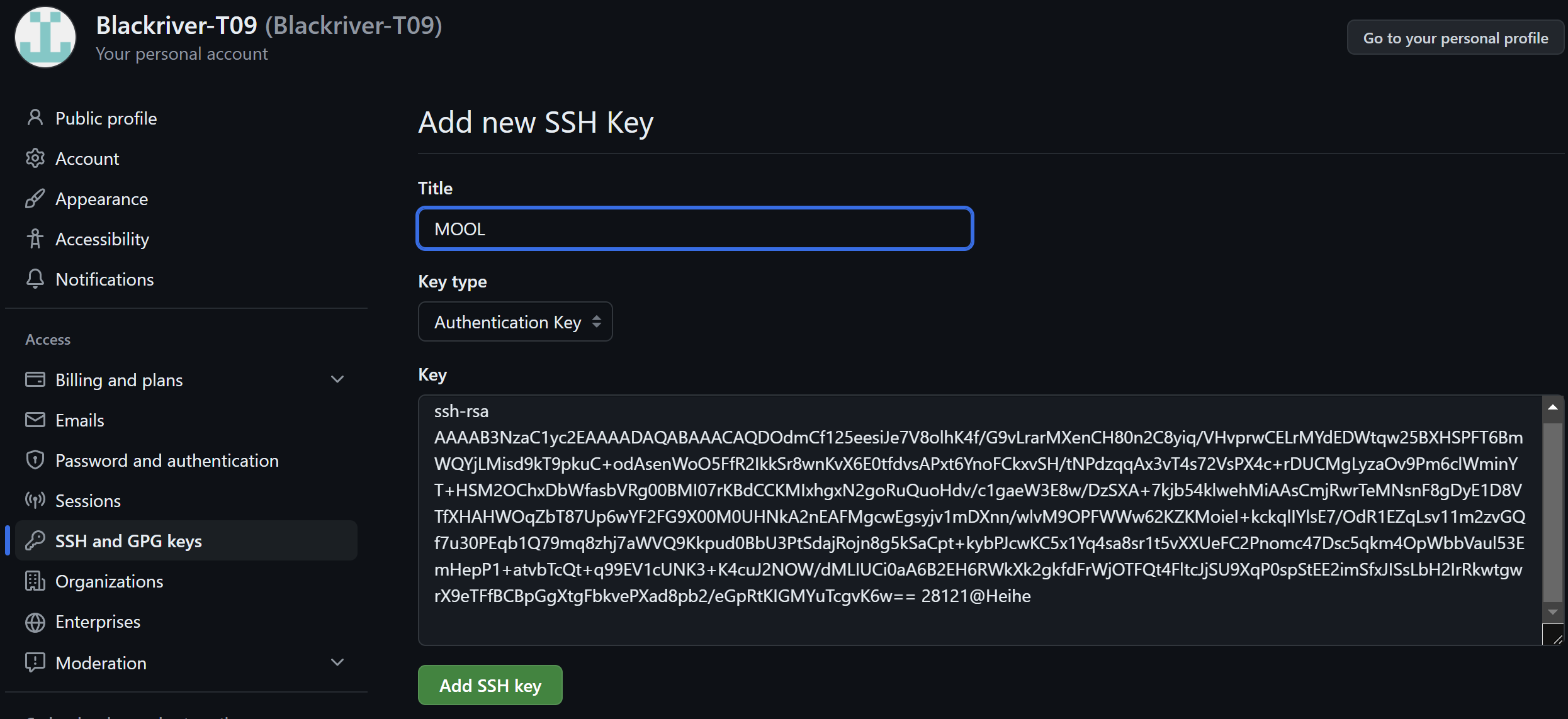Open SSH and GPG keys settings

click(x=128, y=541)
